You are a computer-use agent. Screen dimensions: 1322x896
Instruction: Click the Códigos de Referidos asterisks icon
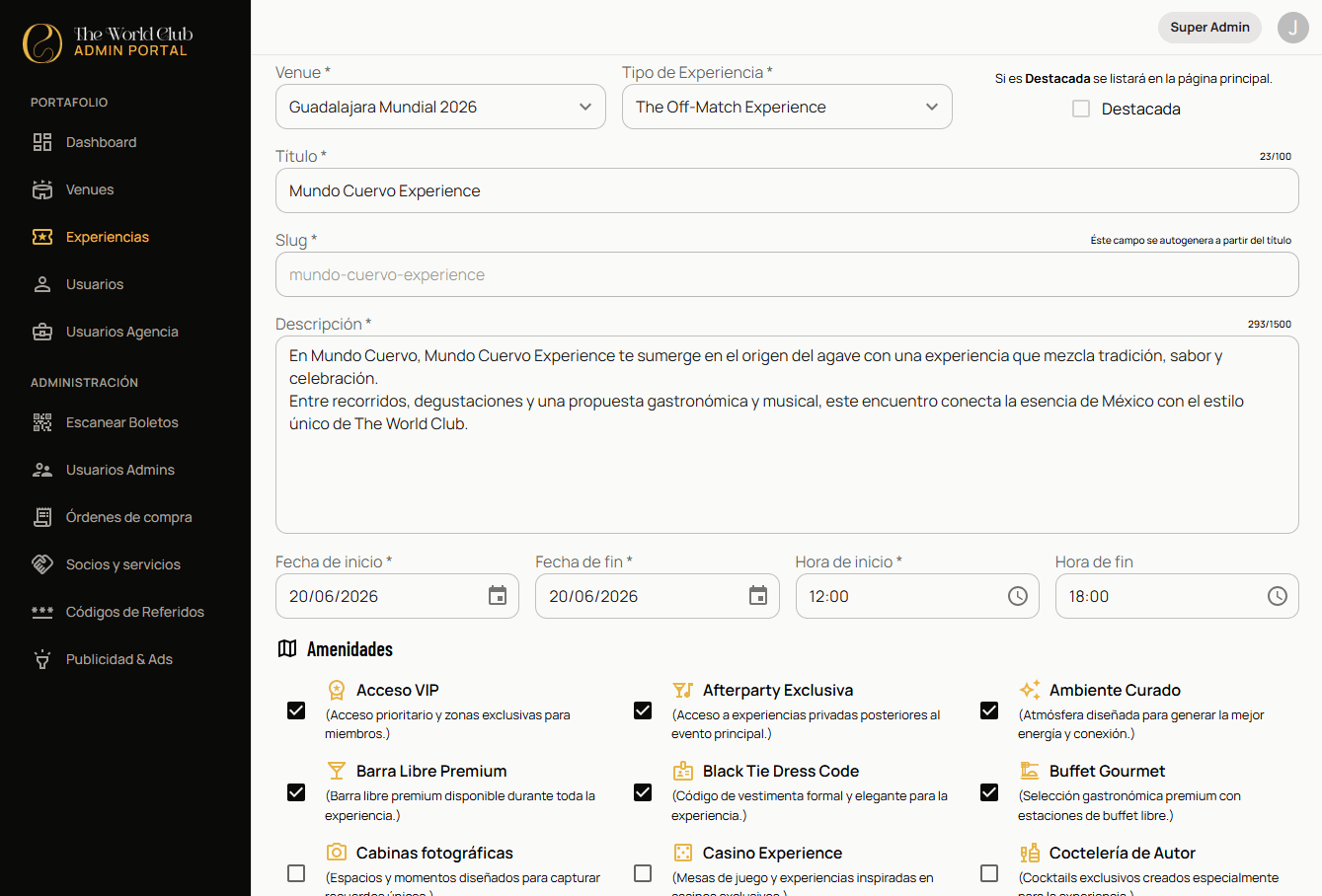tap(42, 612)
